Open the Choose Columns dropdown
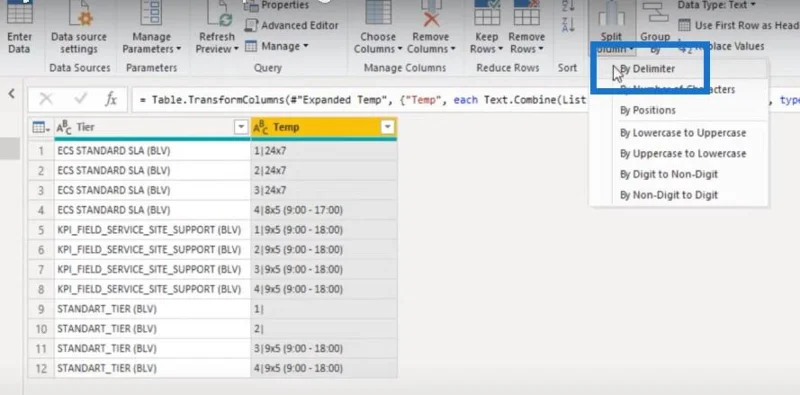The width and height of the screenshot is (800, 395). pos(378,43)
